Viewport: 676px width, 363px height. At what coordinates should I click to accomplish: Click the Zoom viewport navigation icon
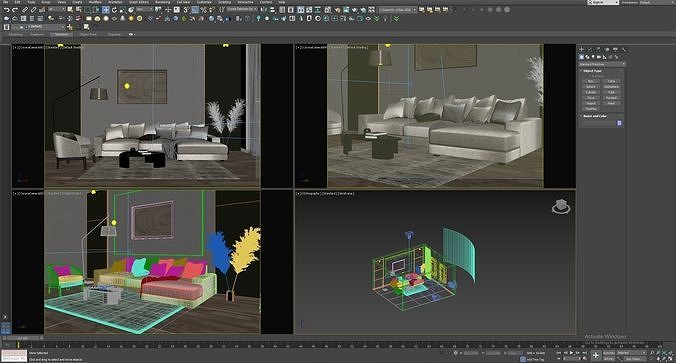[651, 352]
